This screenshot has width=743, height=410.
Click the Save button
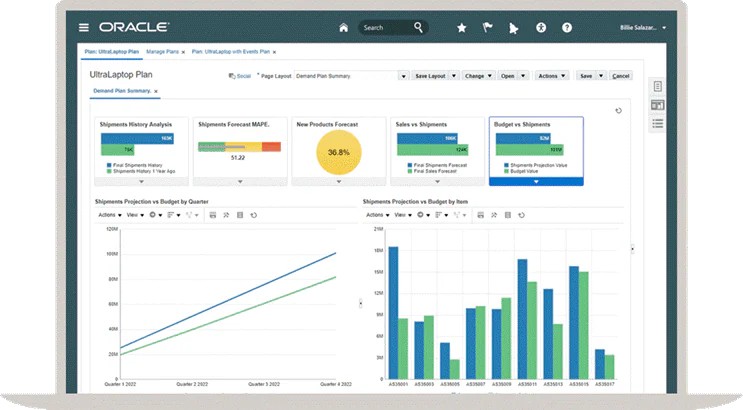point(586,76)
